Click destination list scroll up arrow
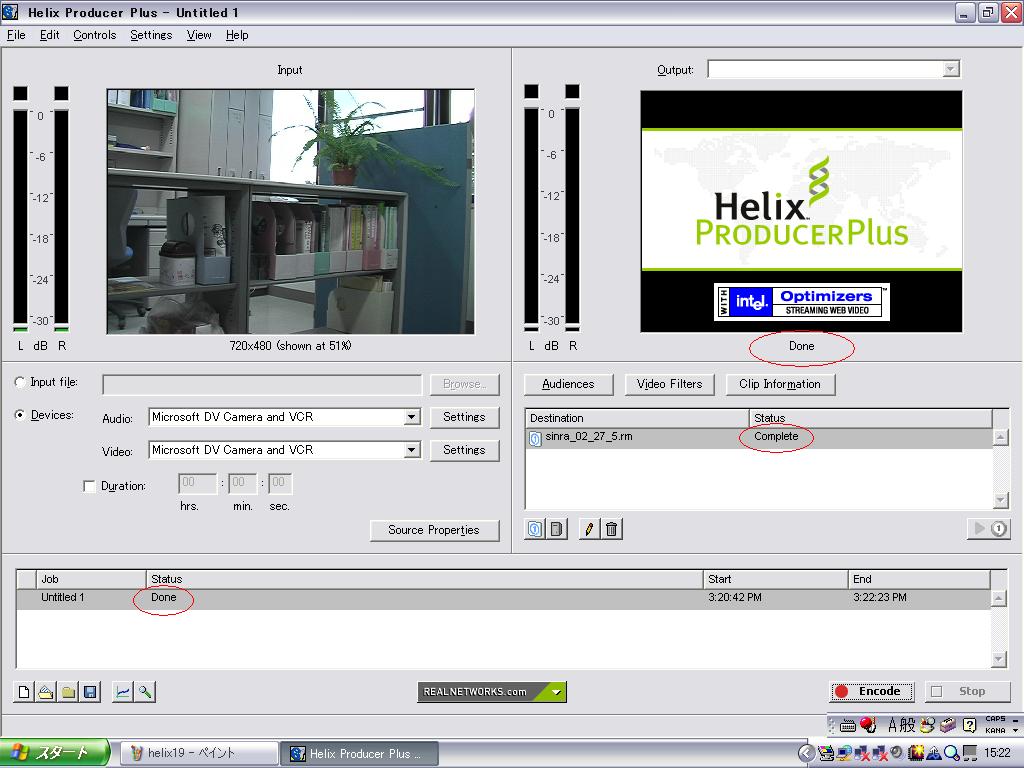 (x=1000, y=438)
